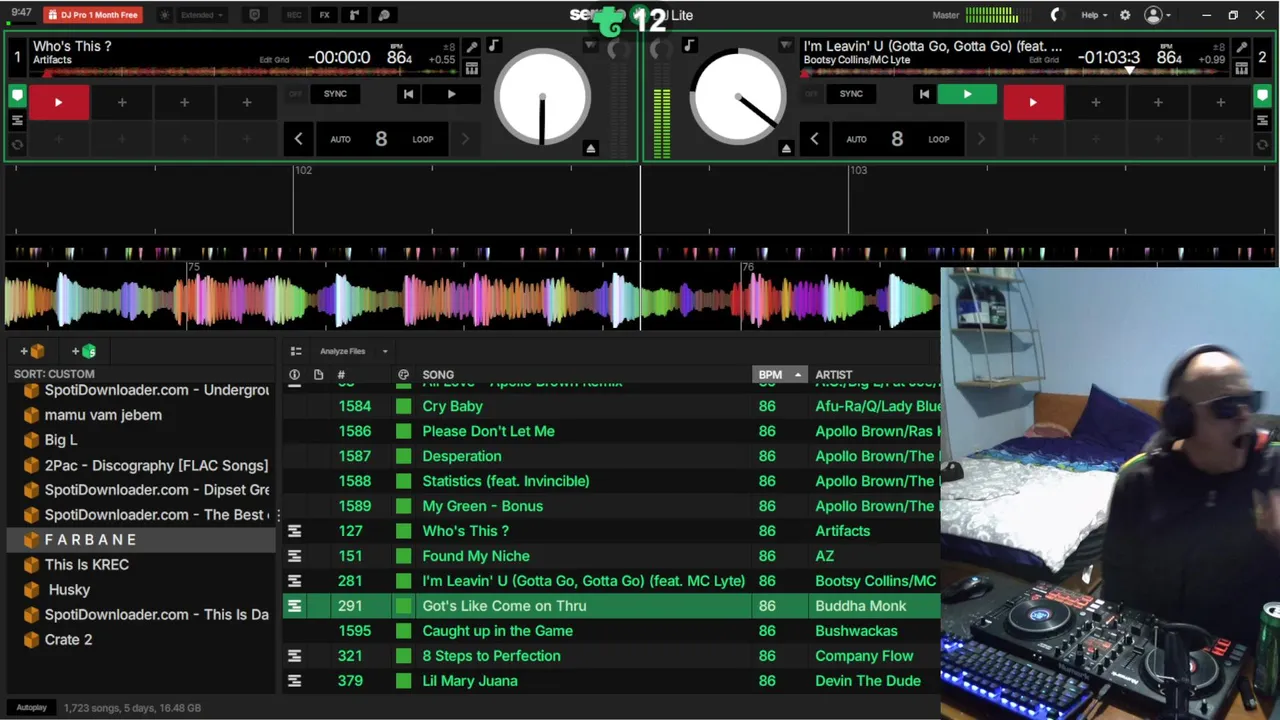
Task: Open the sampler panel icon
Action: (354, 15)
